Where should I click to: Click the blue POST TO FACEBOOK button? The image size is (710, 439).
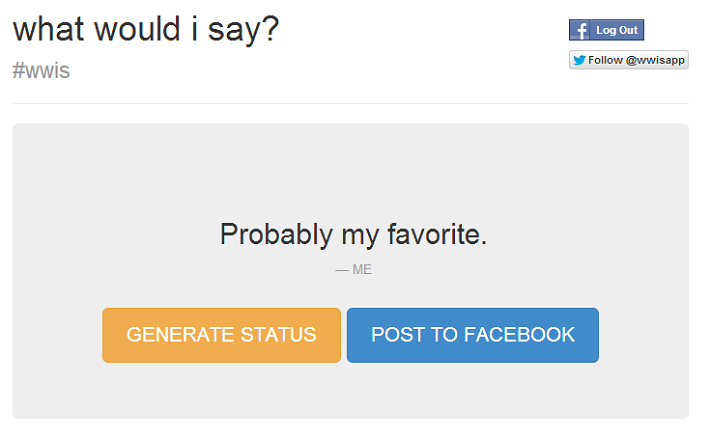[x=473, y=335]
